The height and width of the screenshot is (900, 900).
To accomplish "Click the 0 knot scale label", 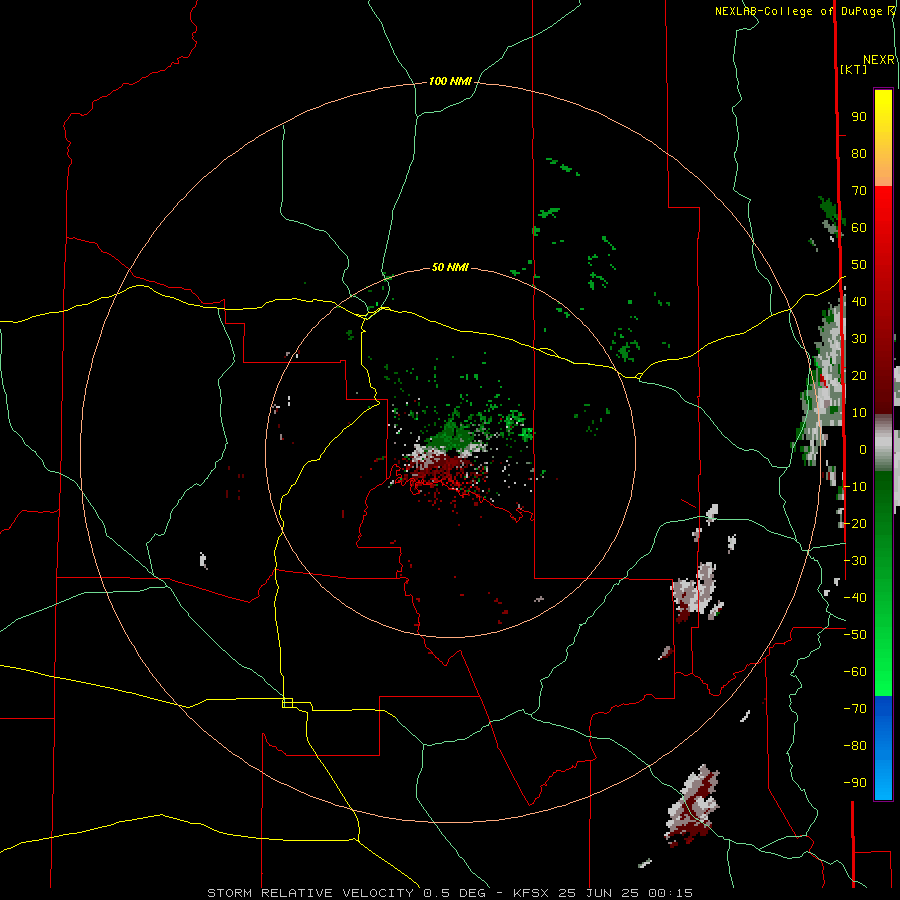I will pyautogui.click(x=863, y=449).
